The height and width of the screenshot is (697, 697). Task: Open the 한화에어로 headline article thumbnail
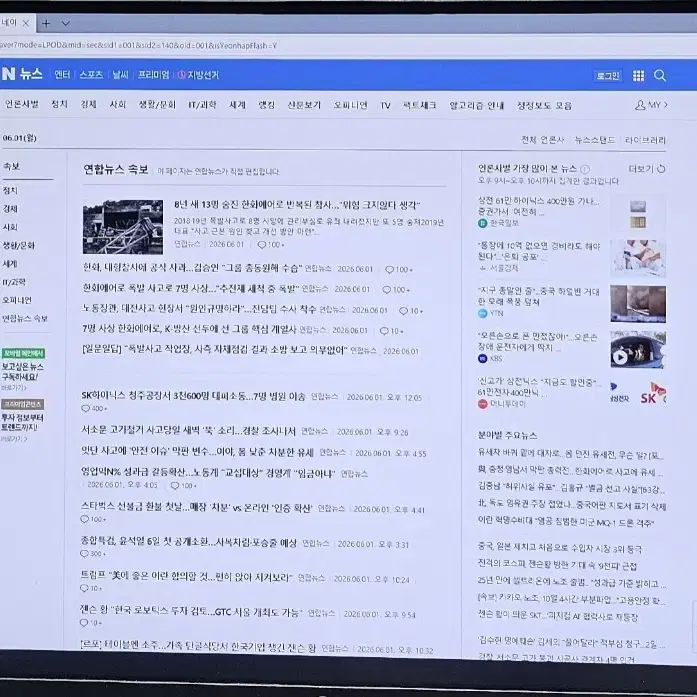123,227
